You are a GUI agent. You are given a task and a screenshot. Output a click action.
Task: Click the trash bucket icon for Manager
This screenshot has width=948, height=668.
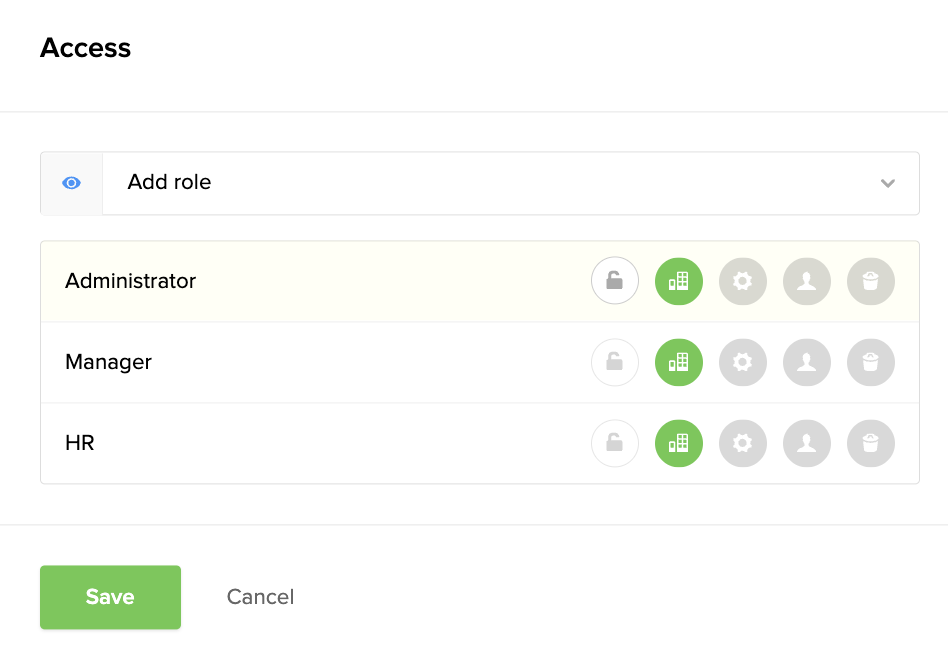point(871,362)
